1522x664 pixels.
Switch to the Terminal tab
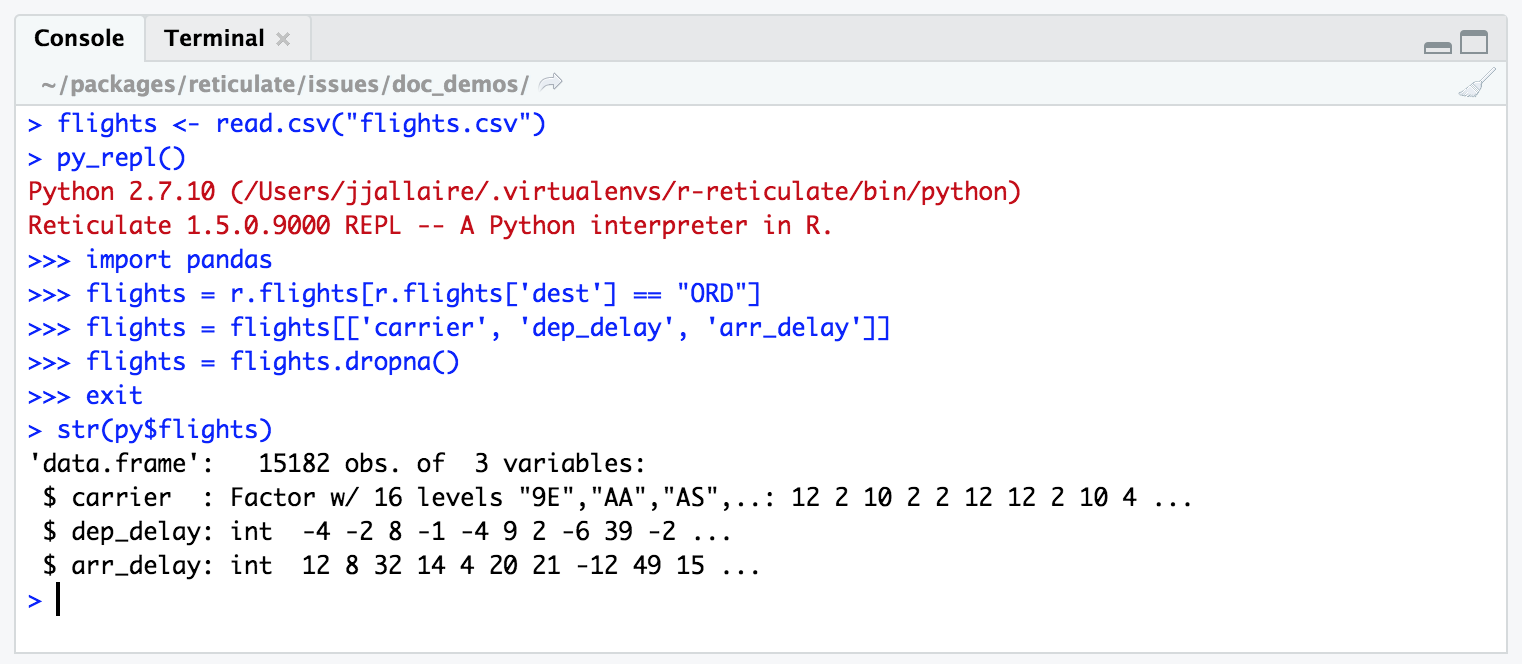point(214,39)
